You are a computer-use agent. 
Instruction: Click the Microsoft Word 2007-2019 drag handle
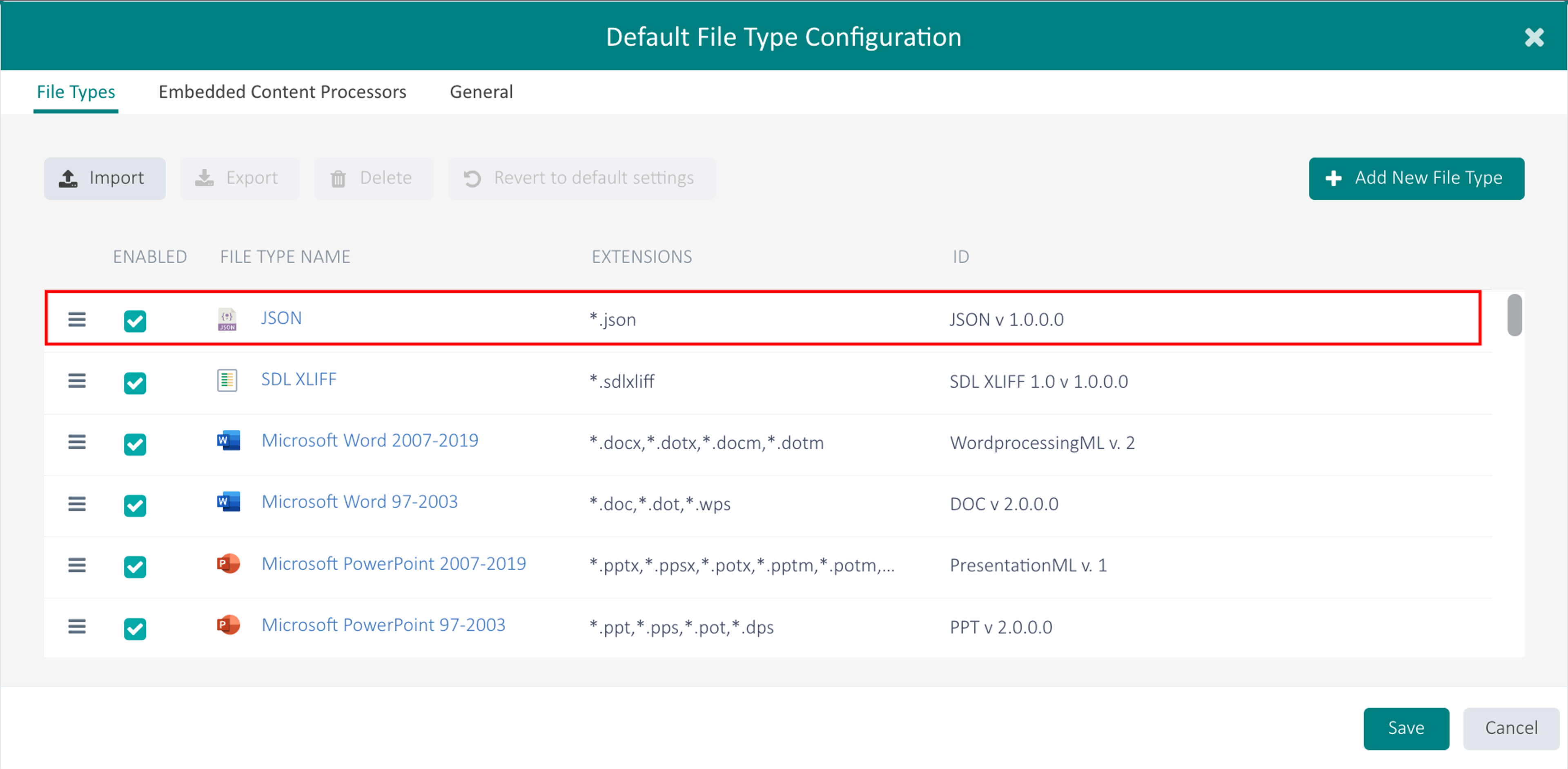[x=77, y=442]
